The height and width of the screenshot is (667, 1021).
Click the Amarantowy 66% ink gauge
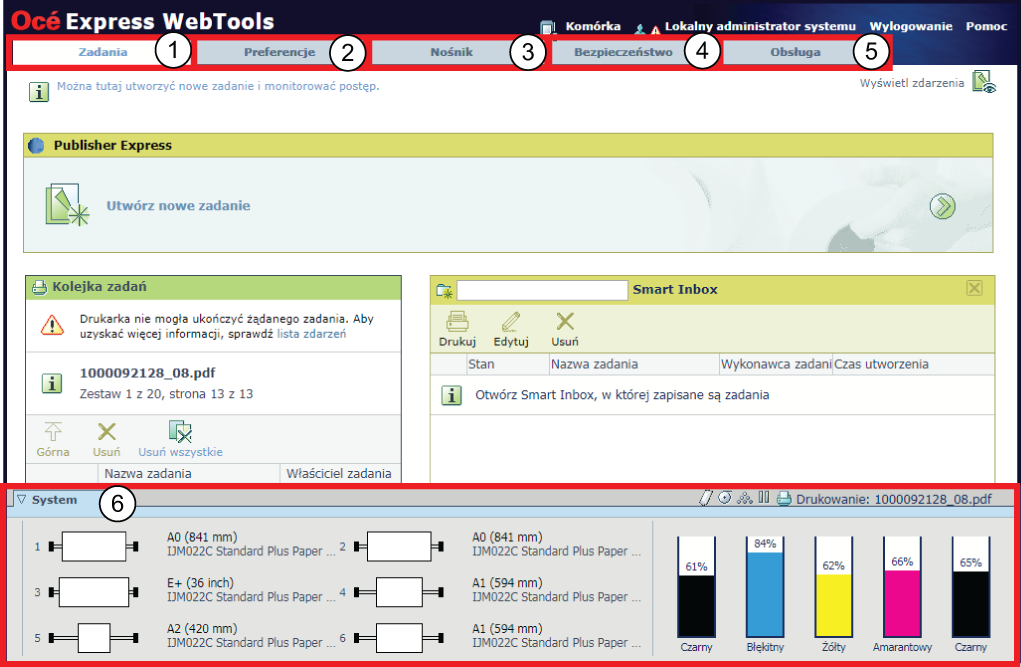(x=902, y=587)
